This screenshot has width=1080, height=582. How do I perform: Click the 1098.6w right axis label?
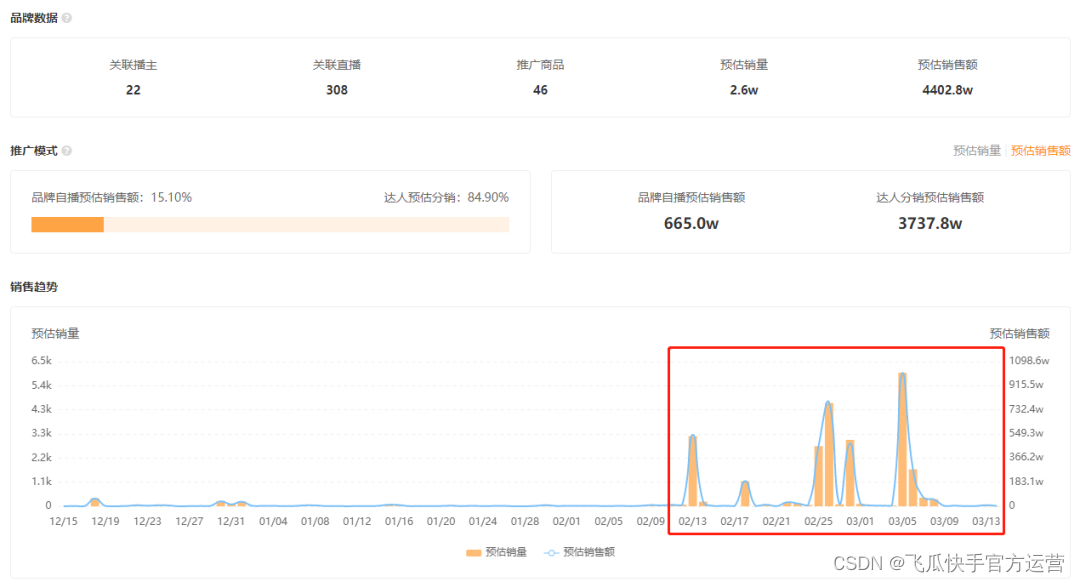tap(1029, 361)
